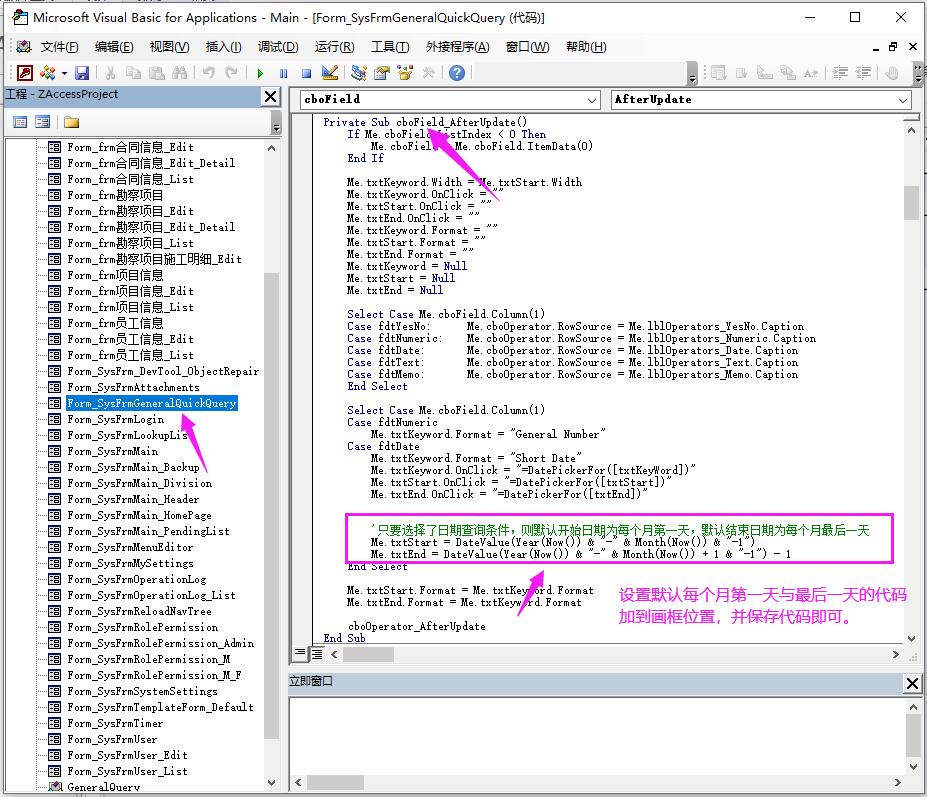Click the Outdent icon in Edit toolbar
The image size is (927, 797).
[863, 73]
